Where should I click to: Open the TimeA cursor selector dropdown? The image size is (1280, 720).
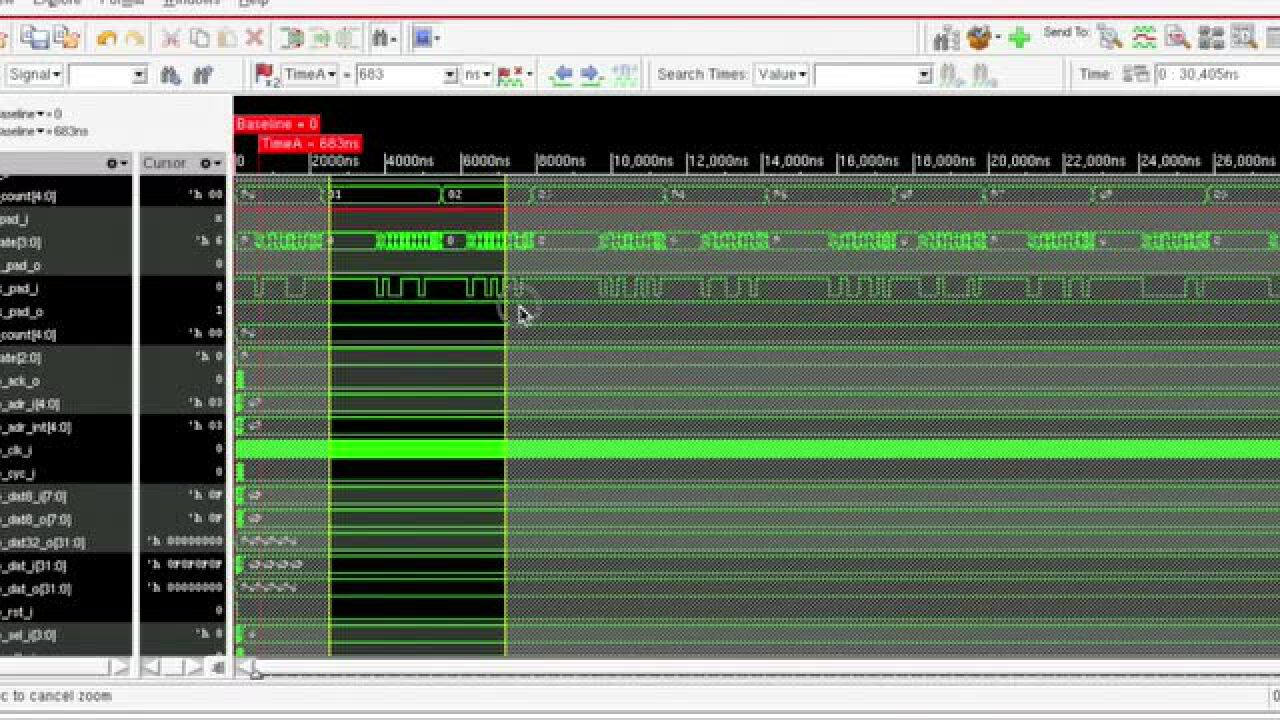click(310, 75)
